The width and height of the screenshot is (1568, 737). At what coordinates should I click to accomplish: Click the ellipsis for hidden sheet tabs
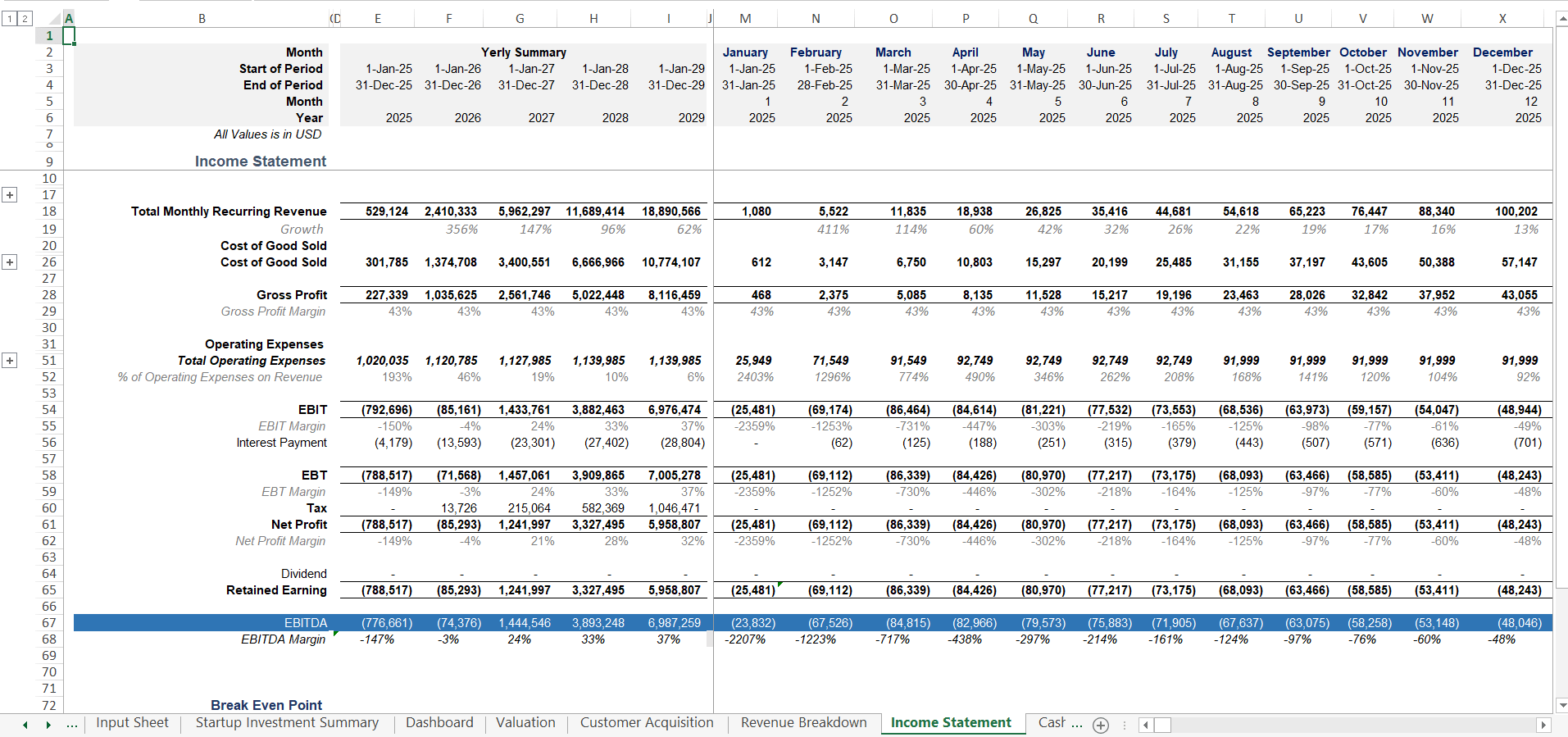(x=72, y=725)
